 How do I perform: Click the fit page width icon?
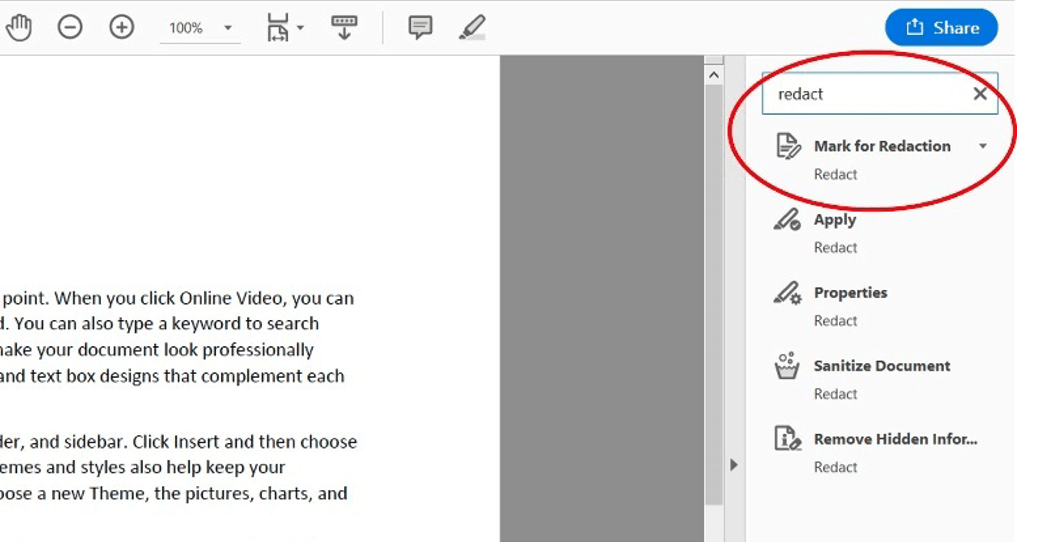278,28
